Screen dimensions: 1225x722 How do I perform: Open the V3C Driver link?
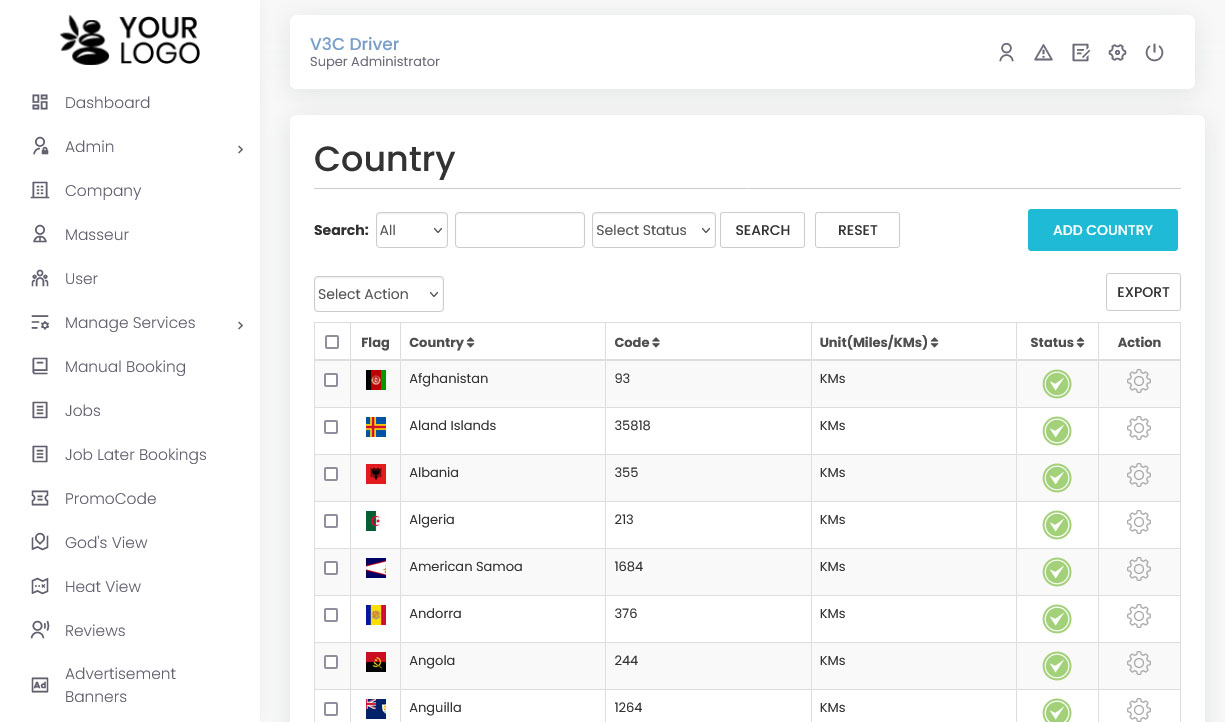[x=354, y=44]
